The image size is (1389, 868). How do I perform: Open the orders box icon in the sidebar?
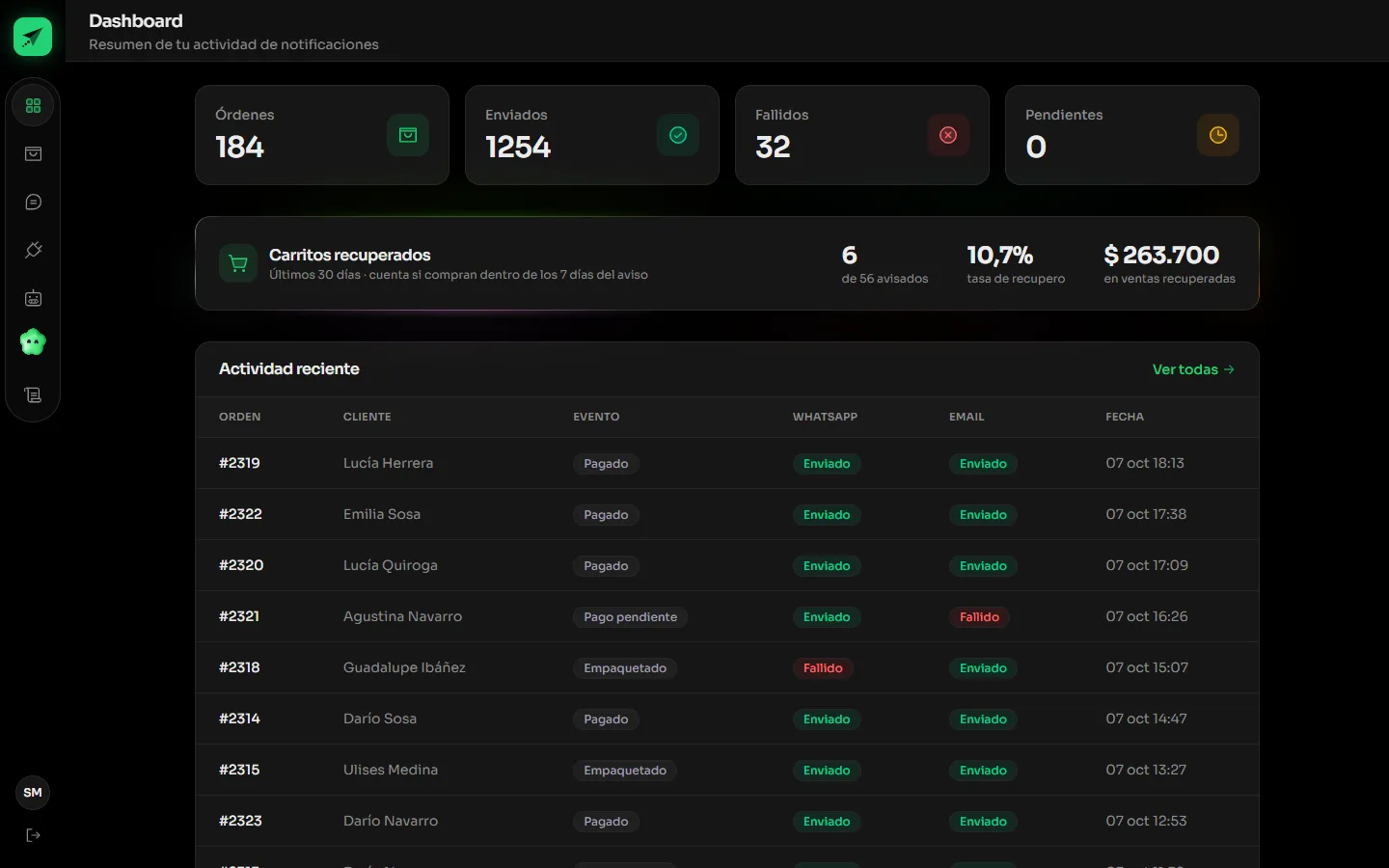33,153
